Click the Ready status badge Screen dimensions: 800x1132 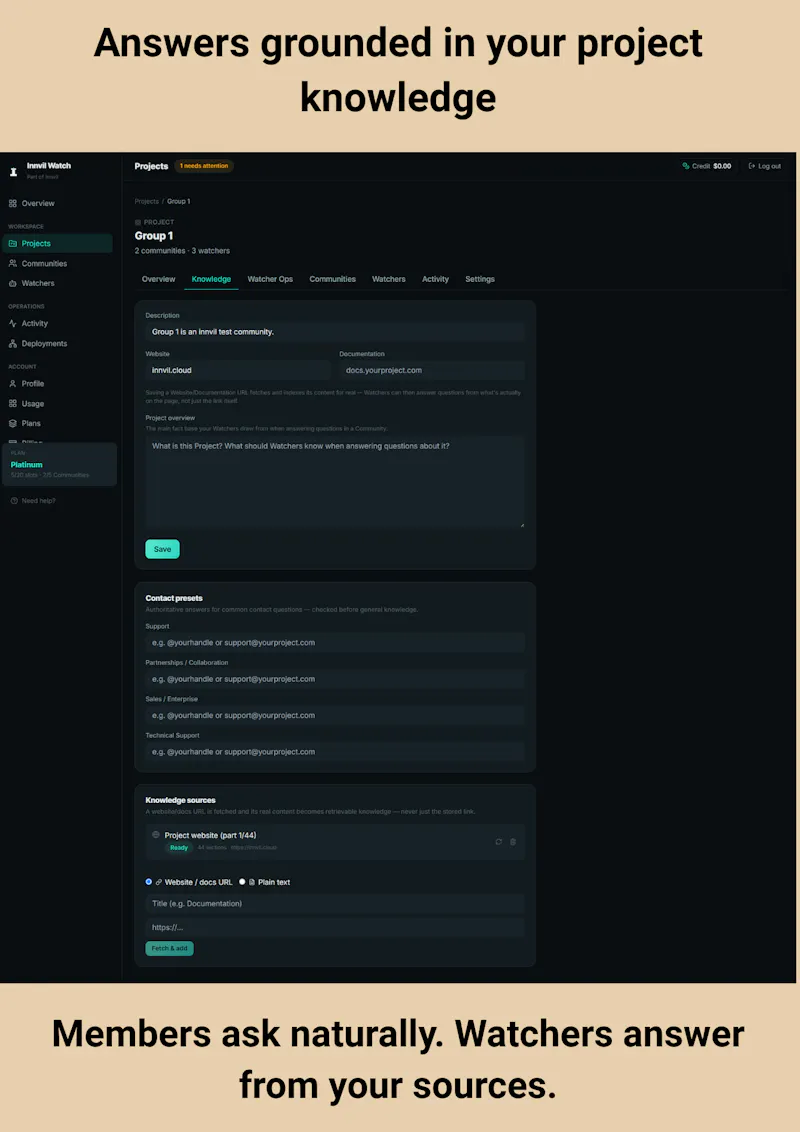(x=179, y=848)
